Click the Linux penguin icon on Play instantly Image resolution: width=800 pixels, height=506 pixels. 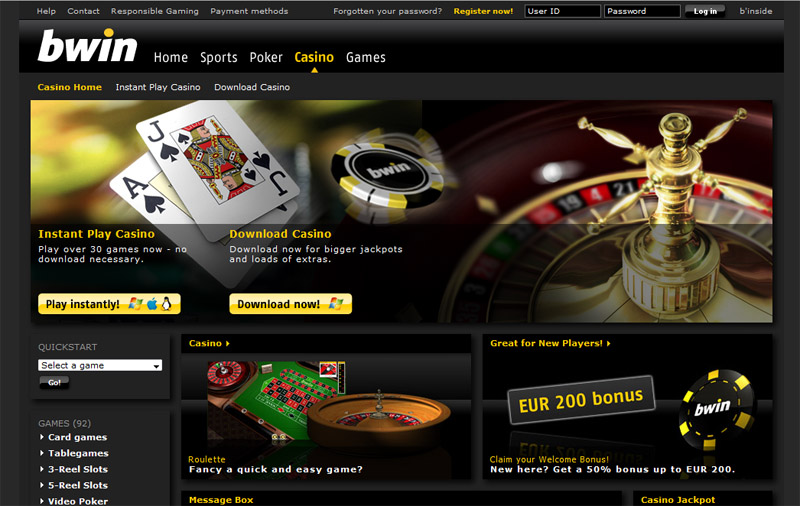(x=166, y=304)
